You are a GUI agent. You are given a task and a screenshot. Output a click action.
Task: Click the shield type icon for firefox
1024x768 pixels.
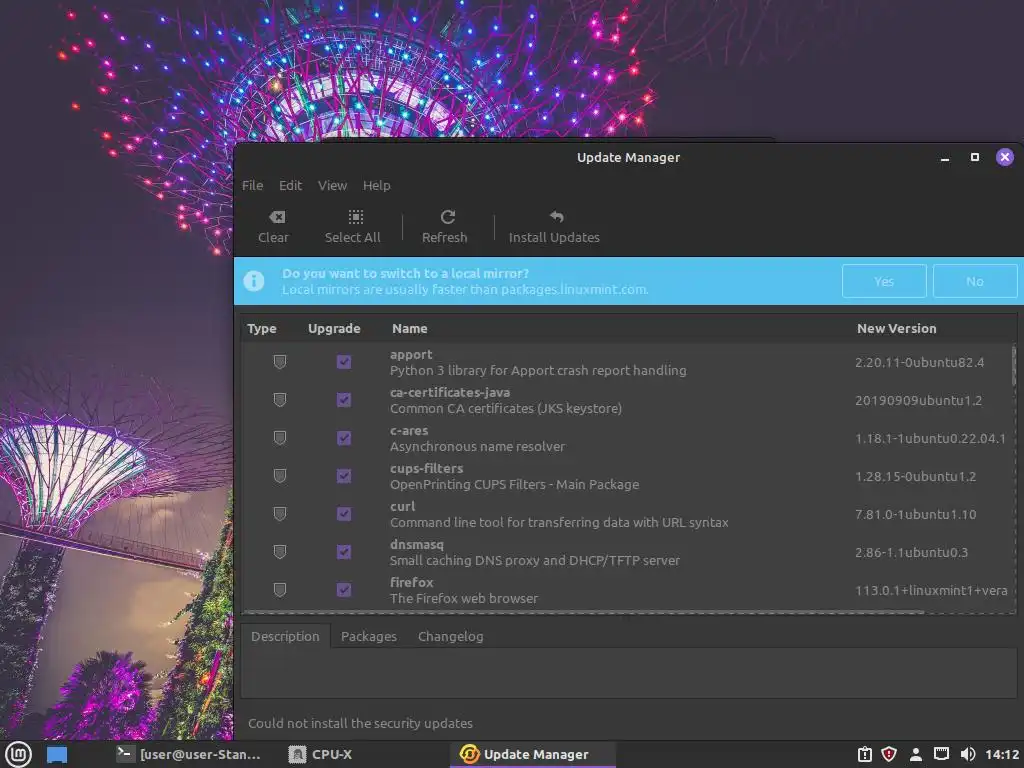[280, 590]
